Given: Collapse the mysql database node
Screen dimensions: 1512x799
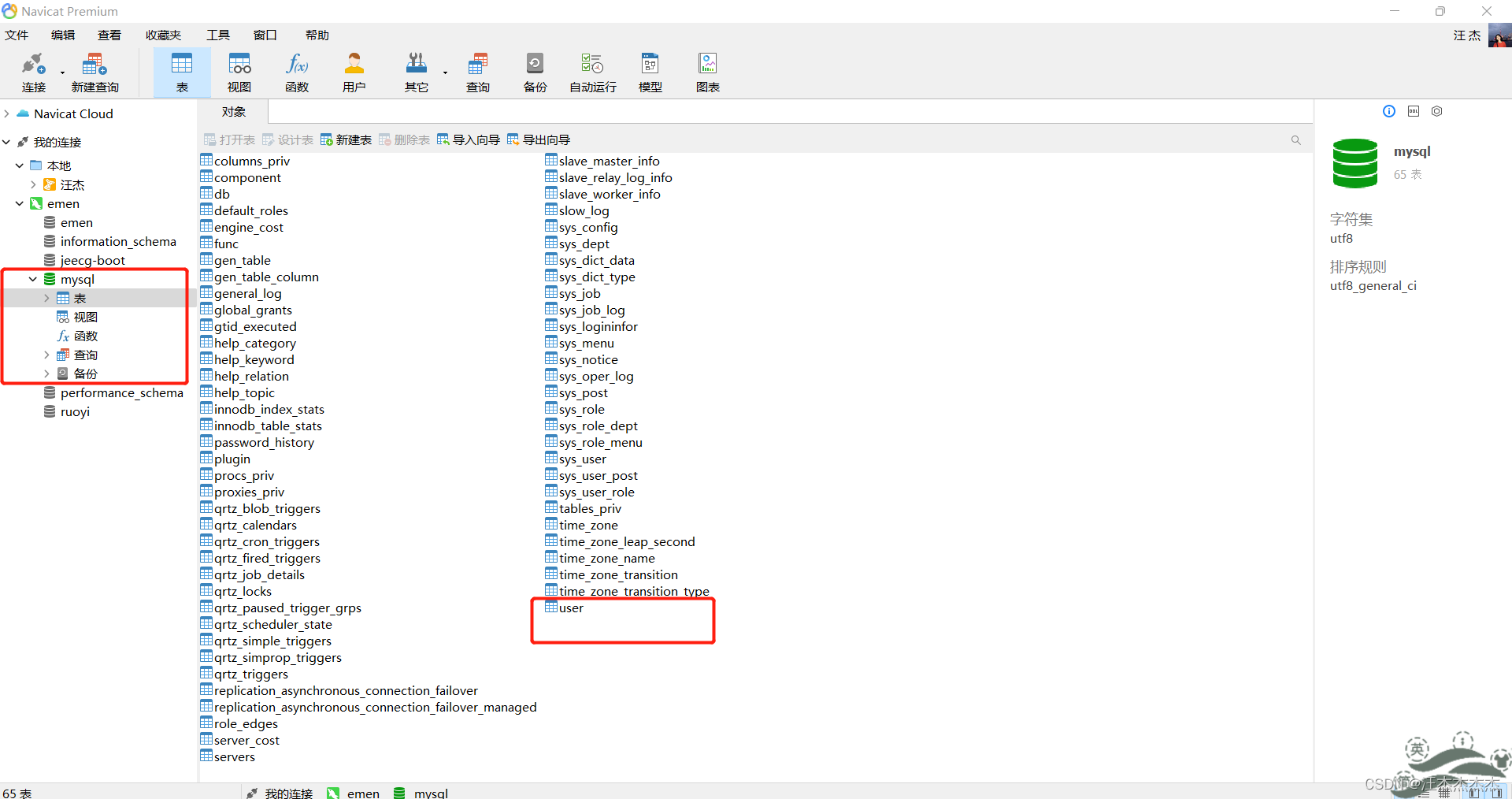Looking at the screenshot, I should coord(33,279).
